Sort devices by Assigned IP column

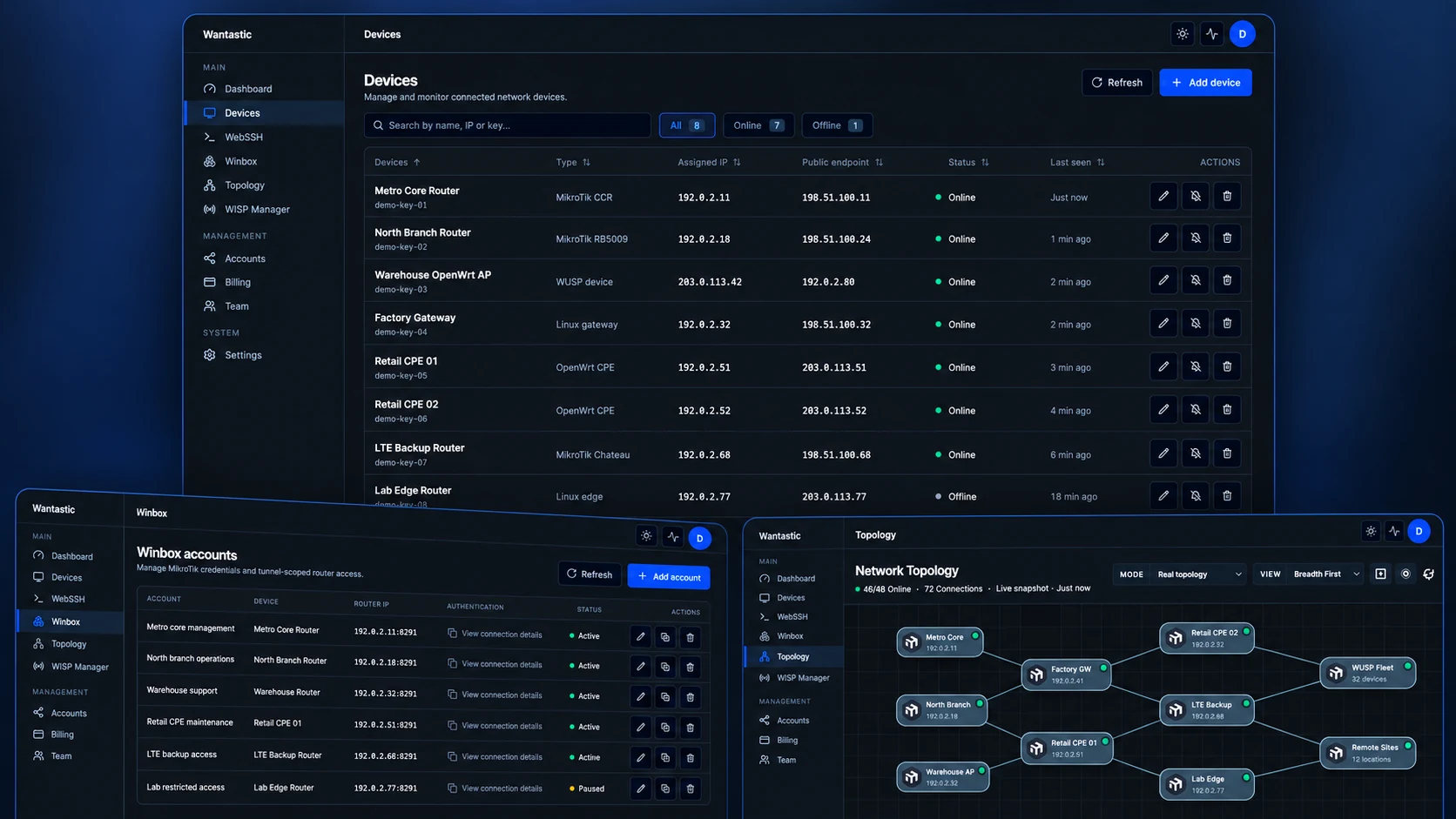coord(710,163)
